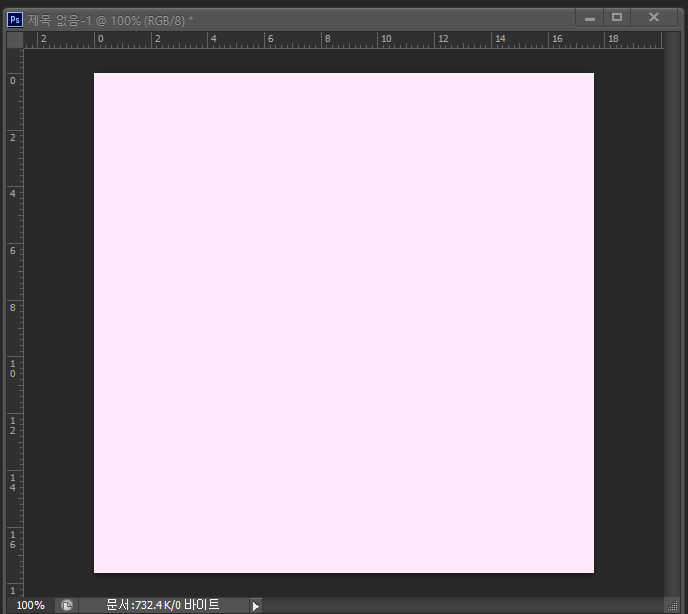Viewport: 688px width, 614px height.
Task: Click the pink canvas area
Action: click(344, 323)
